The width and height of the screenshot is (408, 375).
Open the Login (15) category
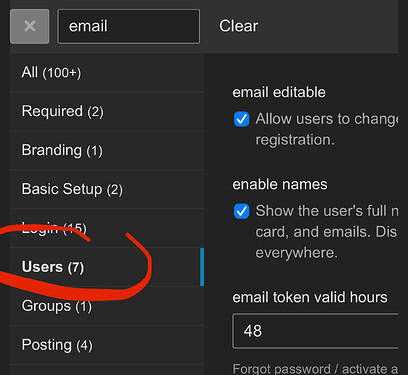(107, 228)
